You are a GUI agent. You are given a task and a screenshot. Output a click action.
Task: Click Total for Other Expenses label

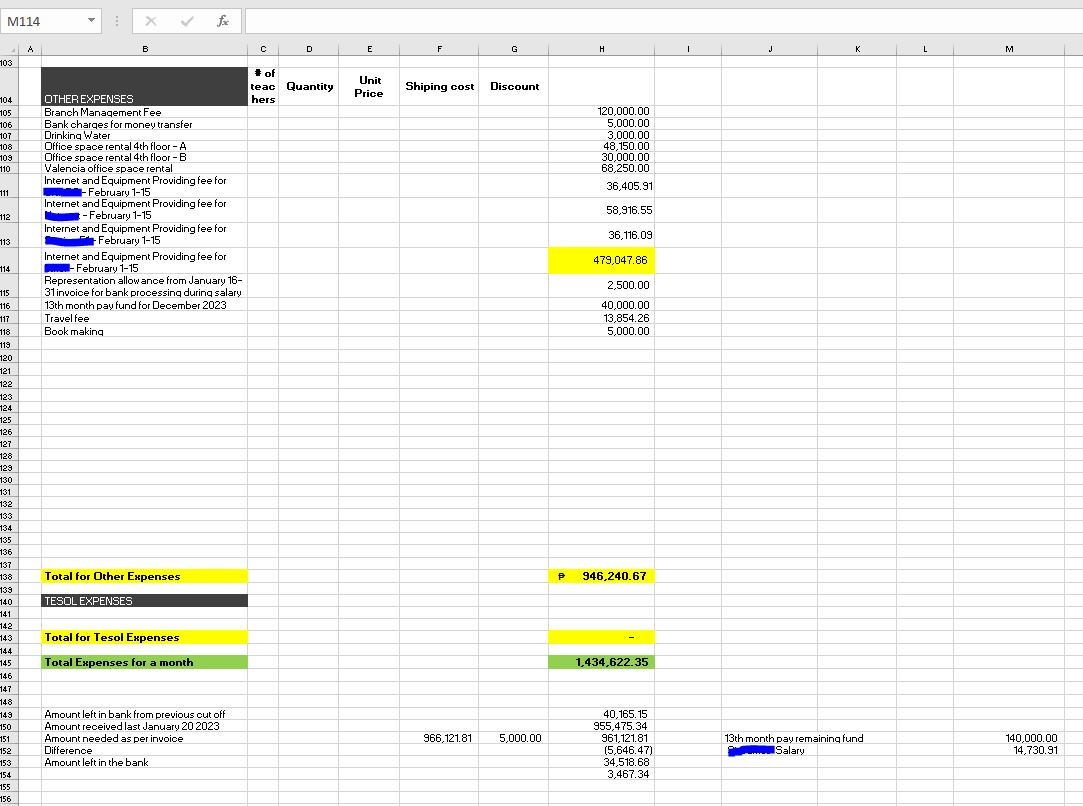point(144,576)
